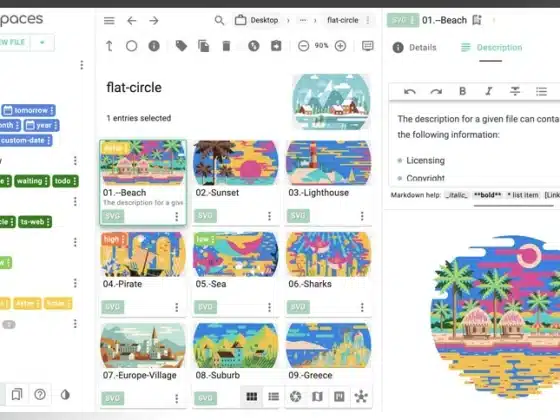Image resolution: width=560 pixels, height=420 pixels.
Task: Copy selected entries with the copy icon
Action: click(x=204, y=46)
